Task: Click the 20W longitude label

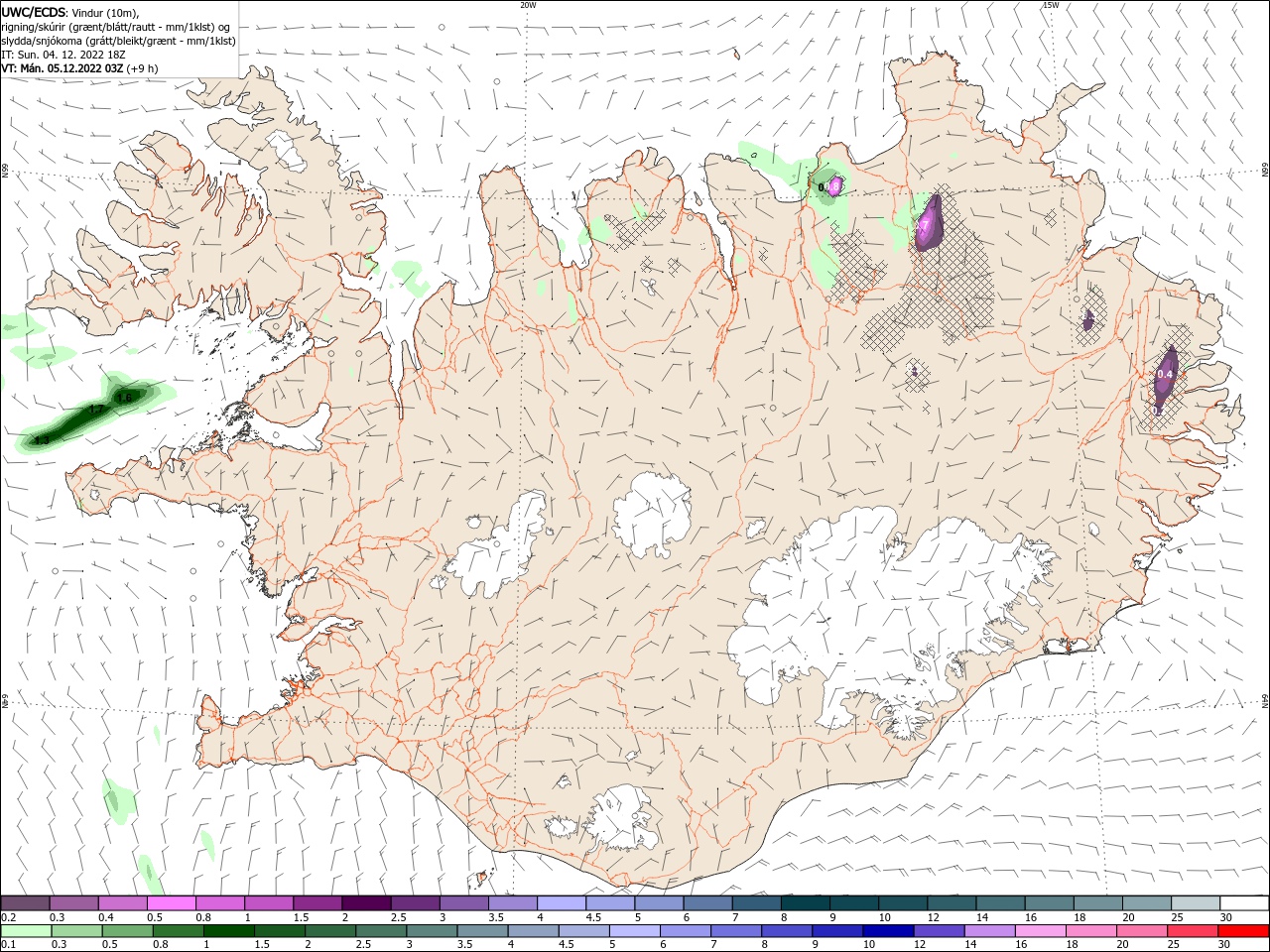Action: click(x=529, y=5)
